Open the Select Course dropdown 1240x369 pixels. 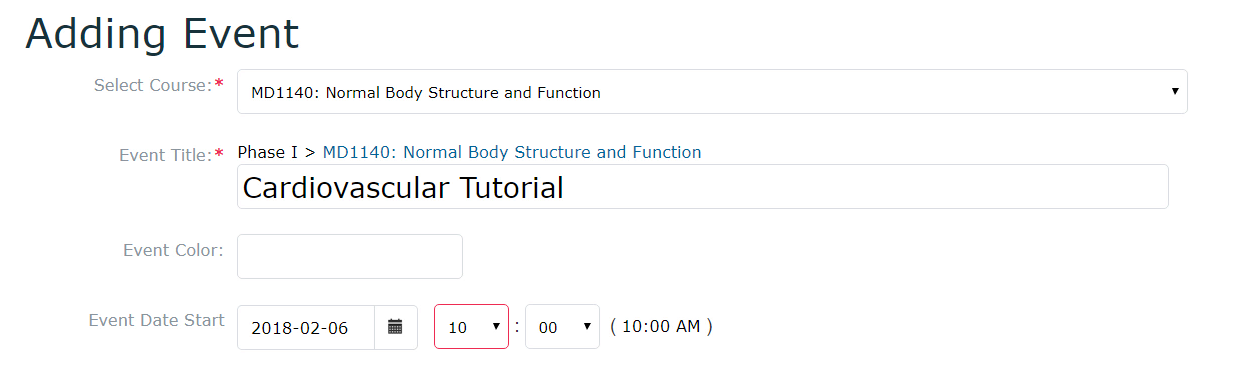tap(712, 92)
